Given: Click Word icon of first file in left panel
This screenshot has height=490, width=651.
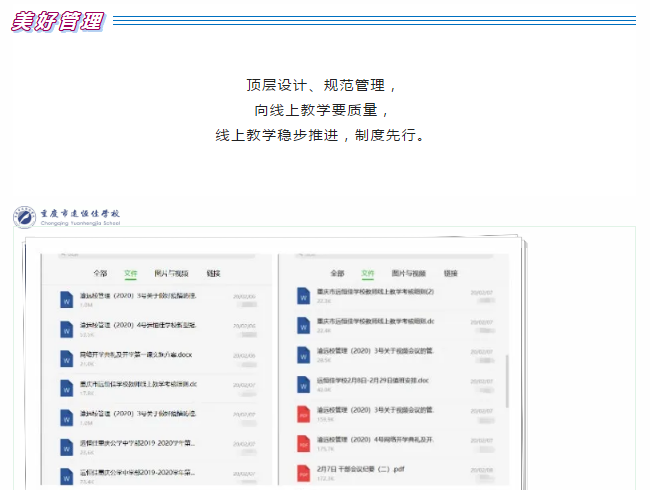Looking at the screenshot, I should tap(67, 300).
